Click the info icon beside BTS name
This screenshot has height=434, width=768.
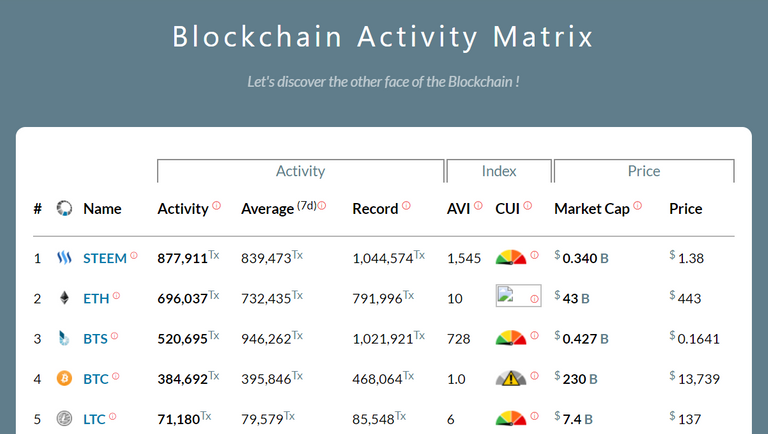[115, 336]
